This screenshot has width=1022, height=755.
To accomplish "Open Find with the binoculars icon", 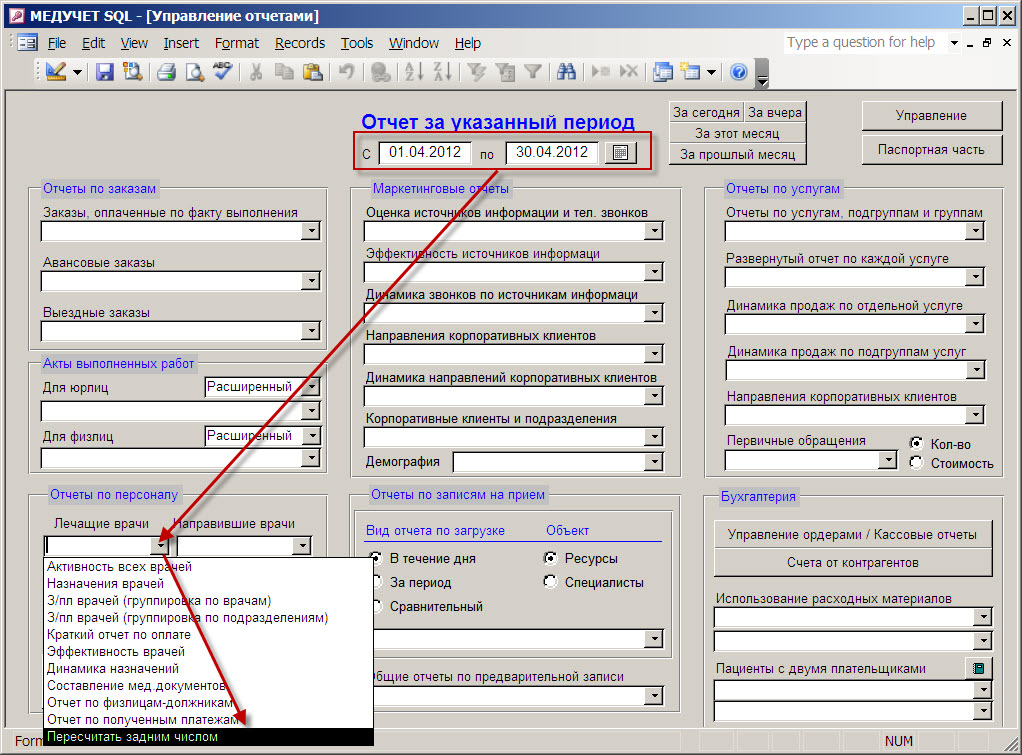I will [x=566, y=72].
